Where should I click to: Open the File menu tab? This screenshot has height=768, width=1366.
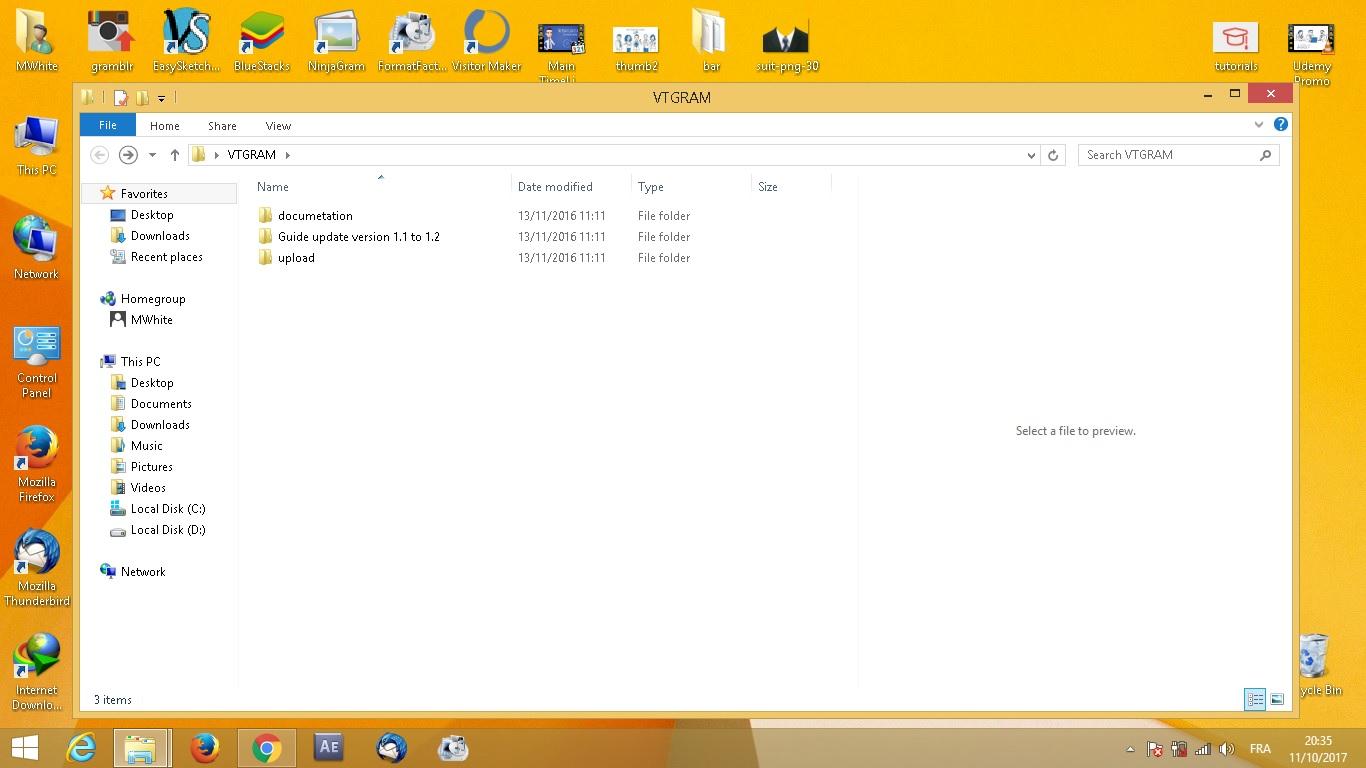108,125
